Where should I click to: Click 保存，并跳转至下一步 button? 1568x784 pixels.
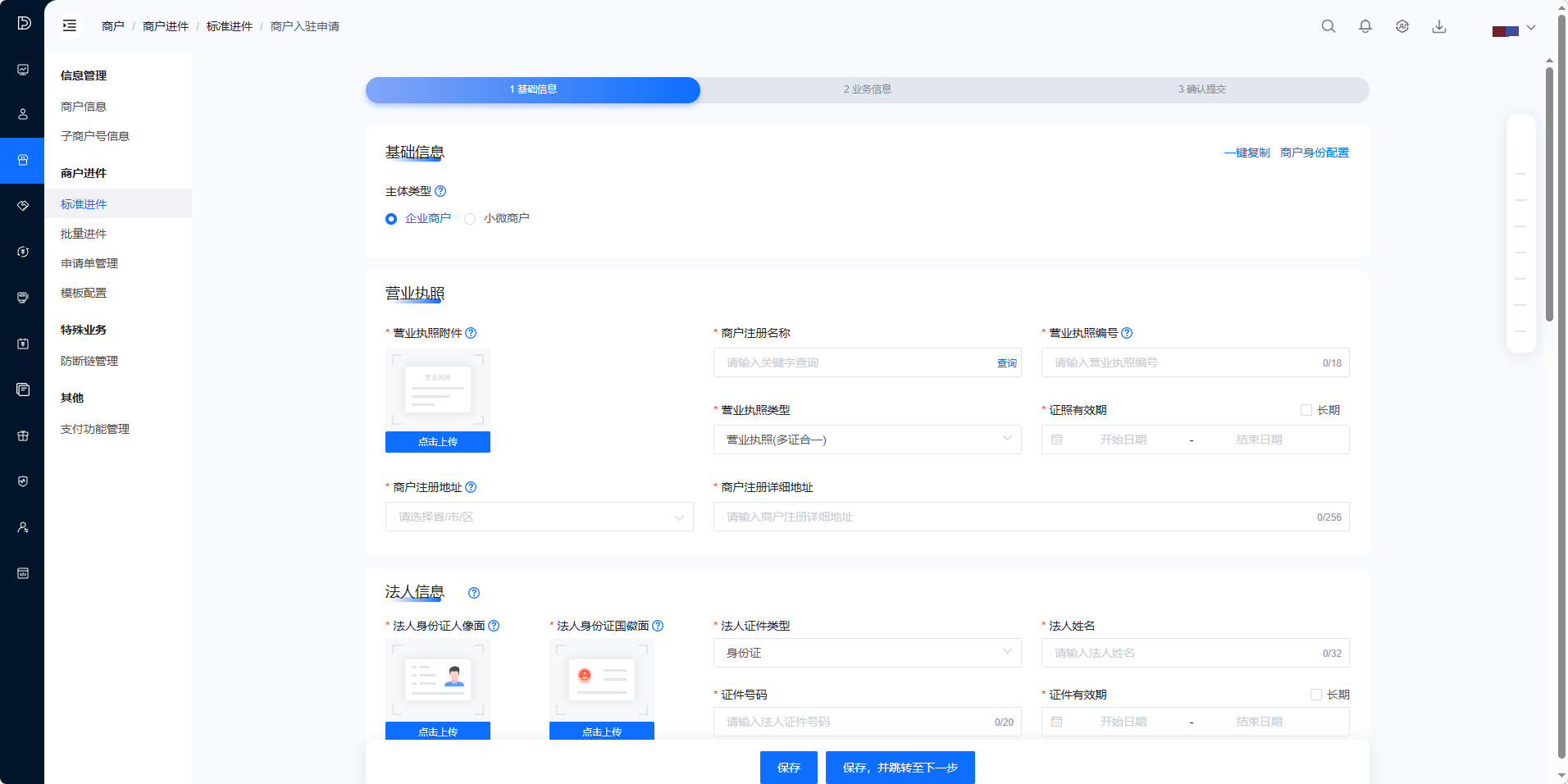(900, 768)
